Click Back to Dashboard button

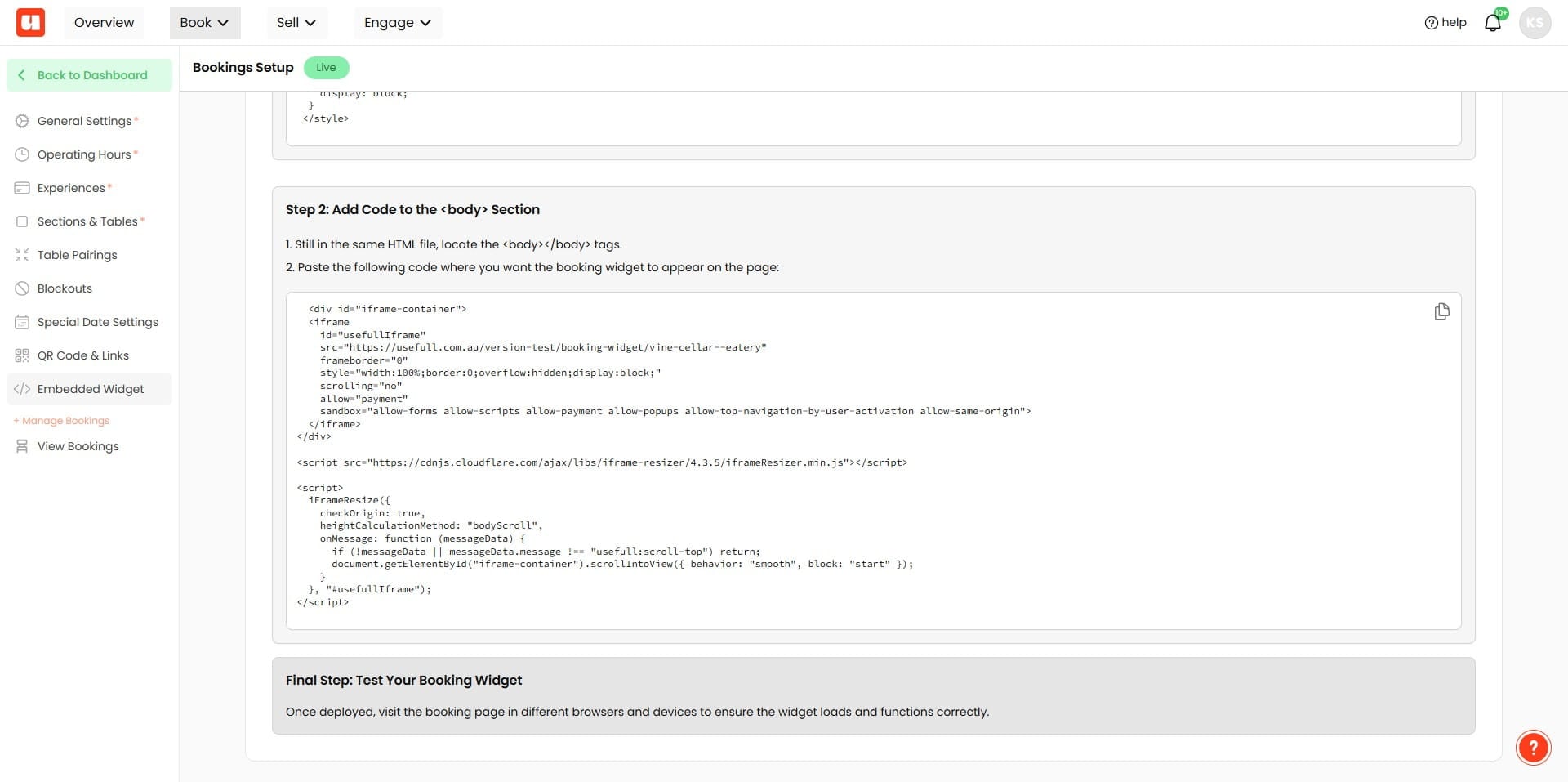click(89, 75)
